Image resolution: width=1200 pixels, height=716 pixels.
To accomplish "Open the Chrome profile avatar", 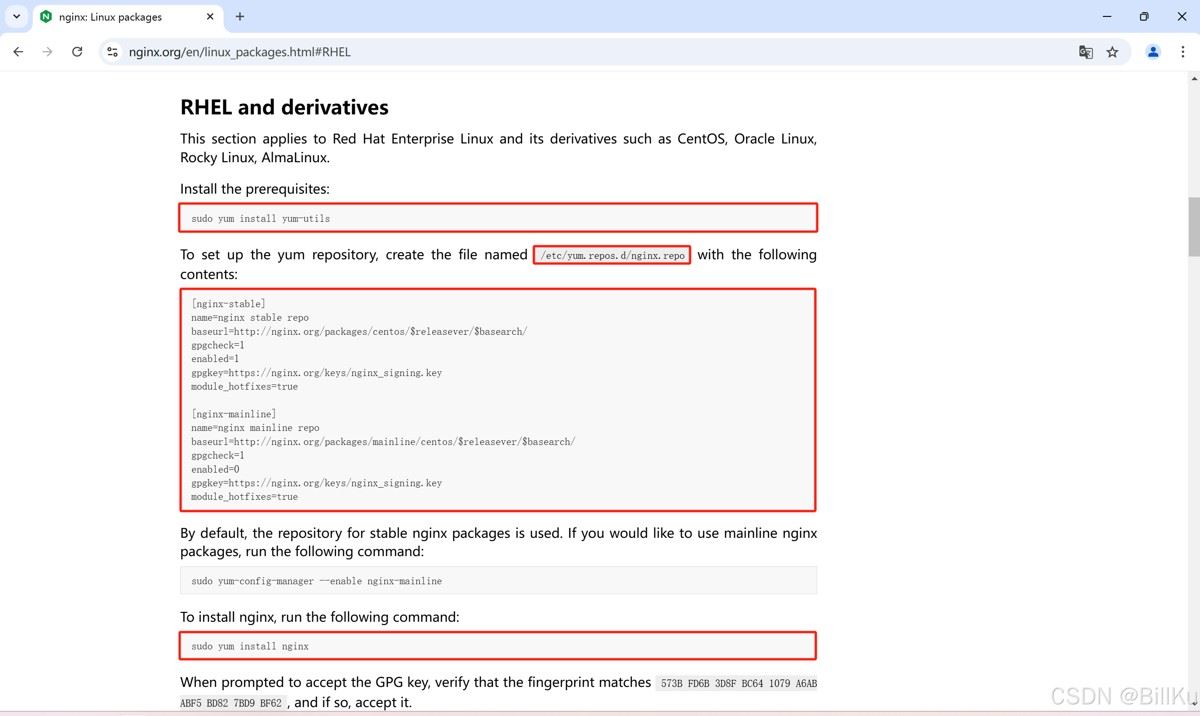I will coord(1153,52).
